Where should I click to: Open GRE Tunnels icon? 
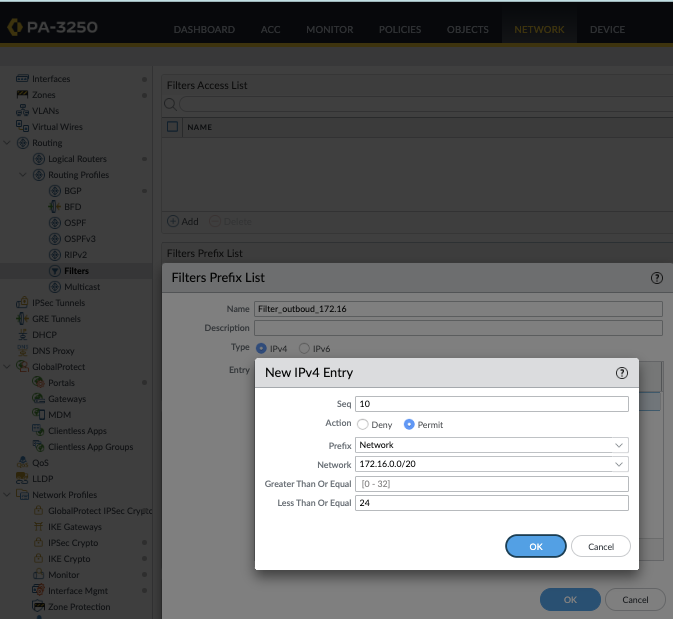tap(22, 319)
